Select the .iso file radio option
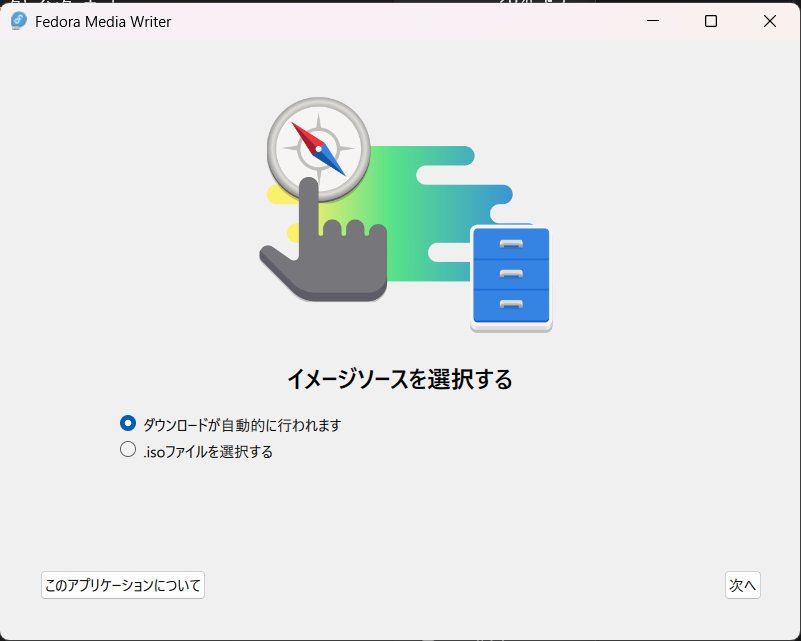This screenshot has height=641, width=801. coord(128,449)
